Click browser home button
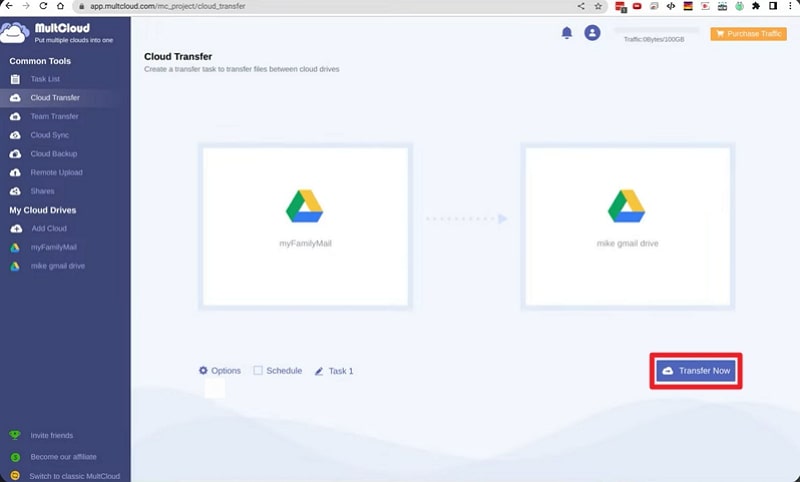The height and width of the screenshot is (482, 800). tap(61, 6)
